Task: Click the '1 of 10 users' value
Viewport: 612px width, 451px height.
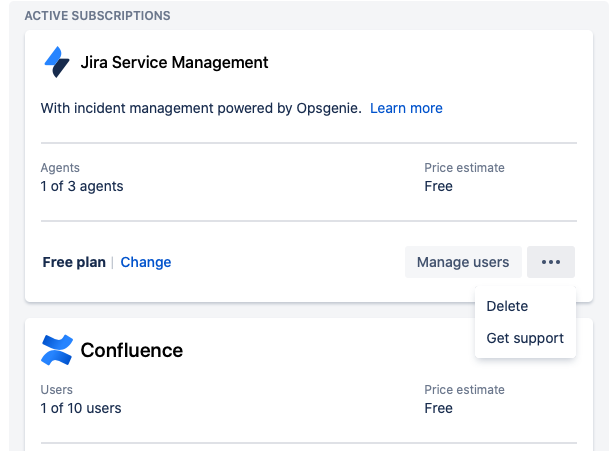Action: point(81,408)
